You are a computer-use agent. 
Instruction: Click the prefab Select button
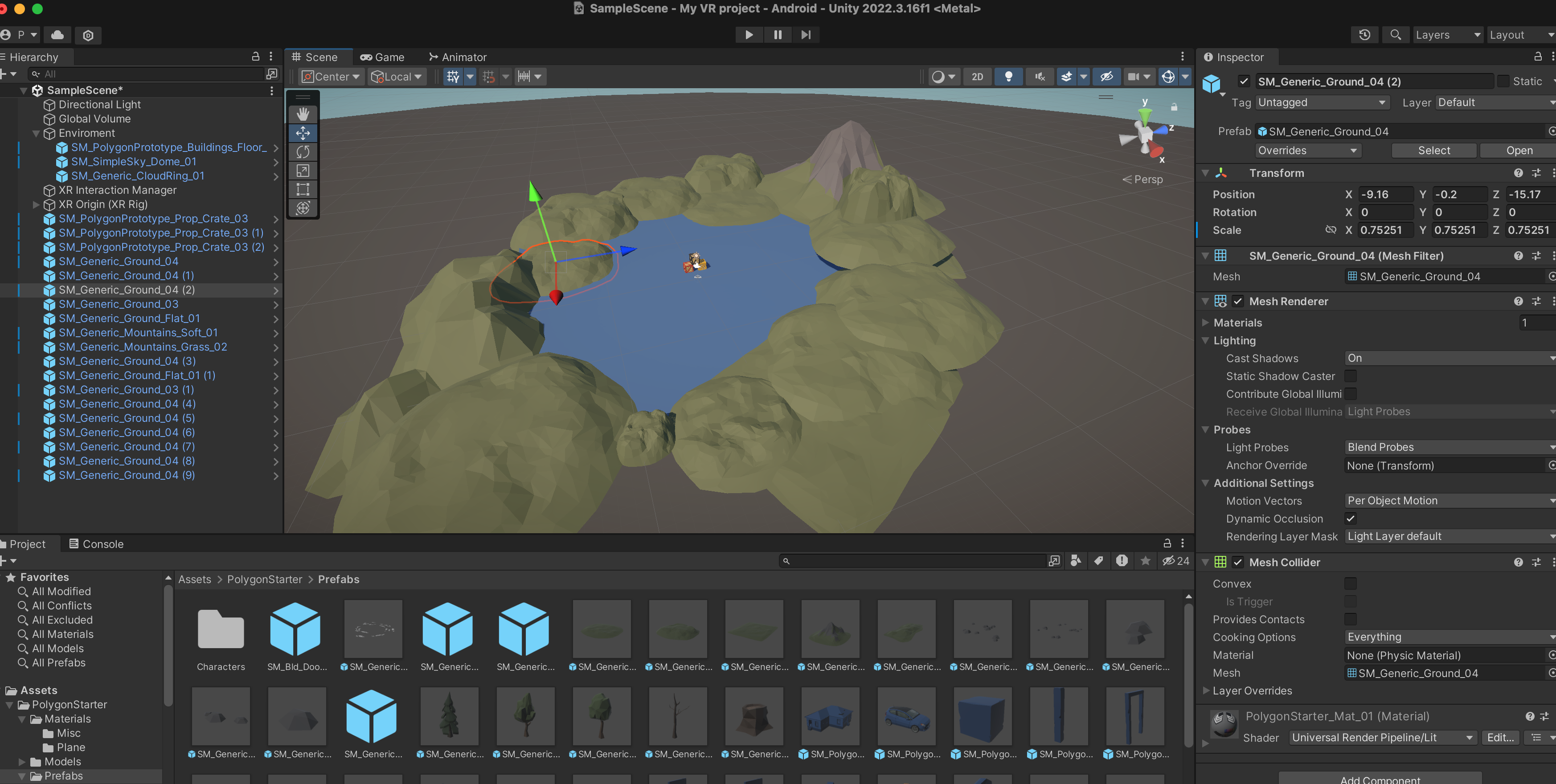coord(1433,151)
